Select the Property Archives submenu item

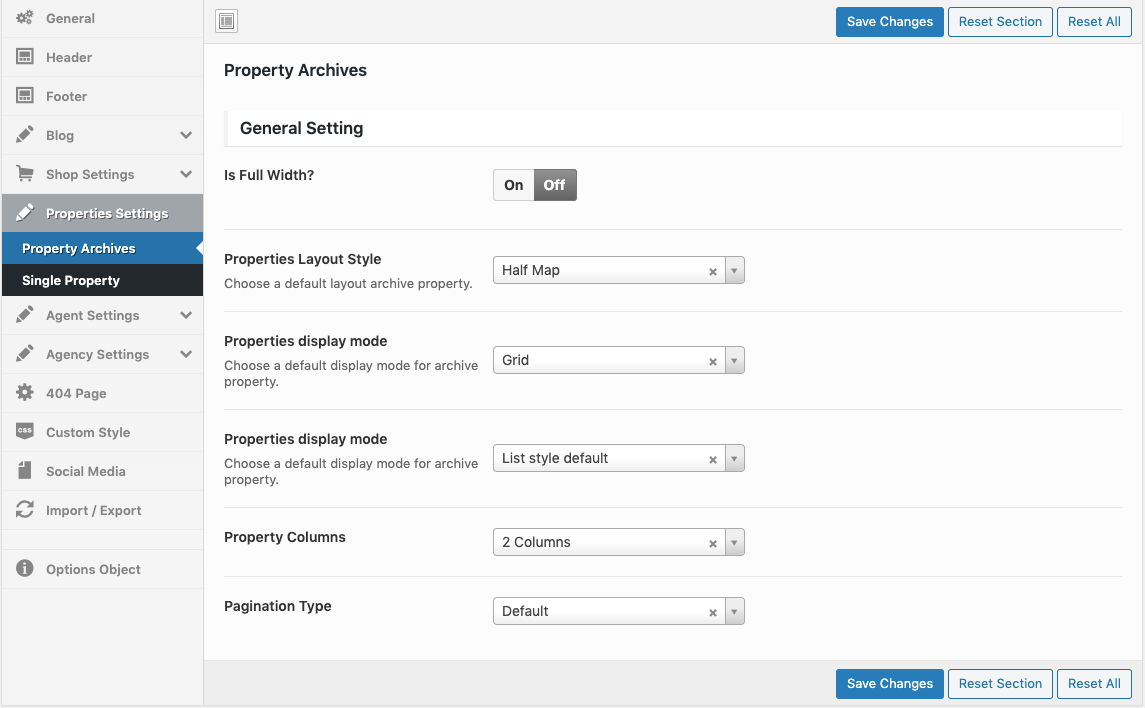click(79, 248)
